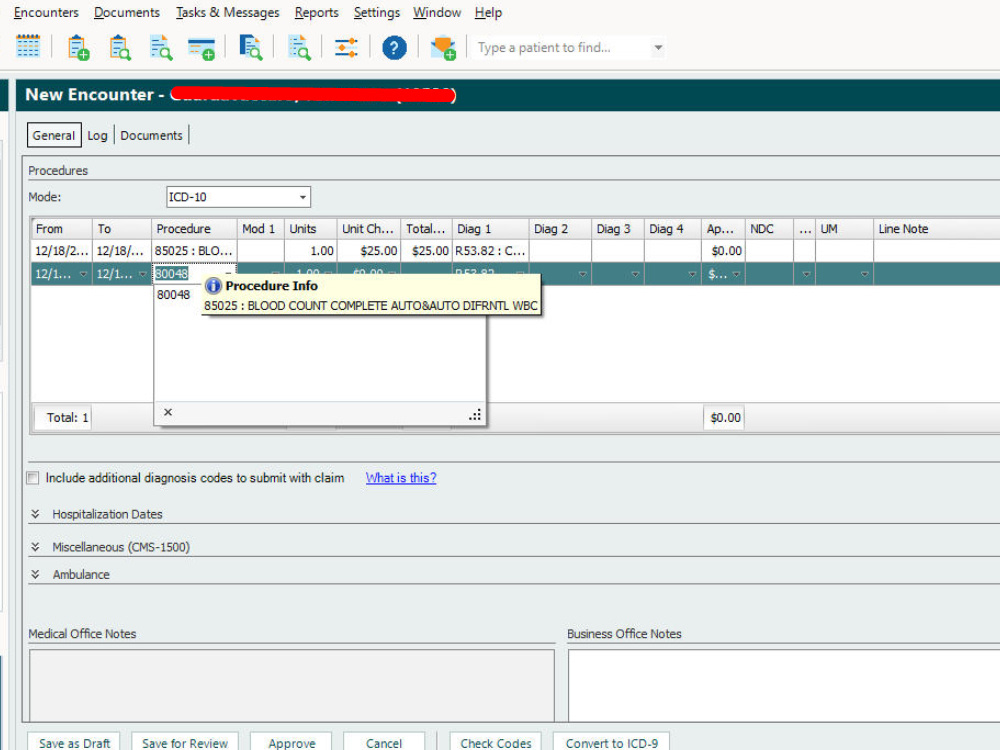
Task: Click the 85025 : BLO... procedure cell
Action: [x=194, y=251]
